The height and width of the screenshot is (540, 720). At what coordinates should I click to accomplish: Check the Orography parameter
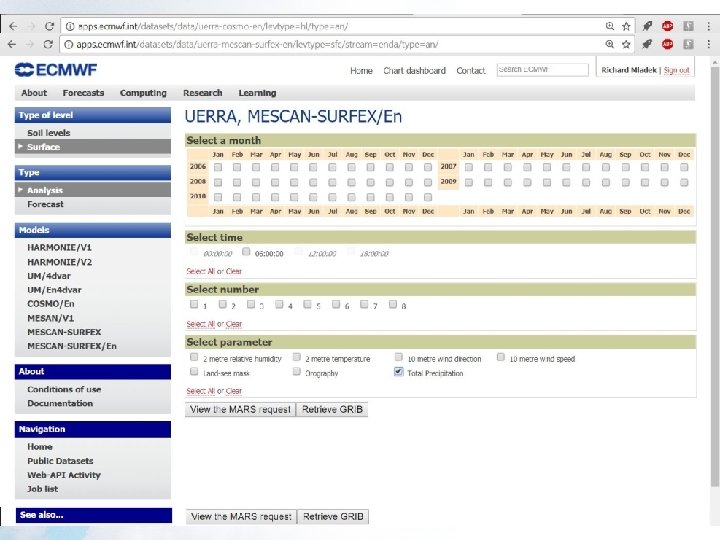[x=297, y=371]
